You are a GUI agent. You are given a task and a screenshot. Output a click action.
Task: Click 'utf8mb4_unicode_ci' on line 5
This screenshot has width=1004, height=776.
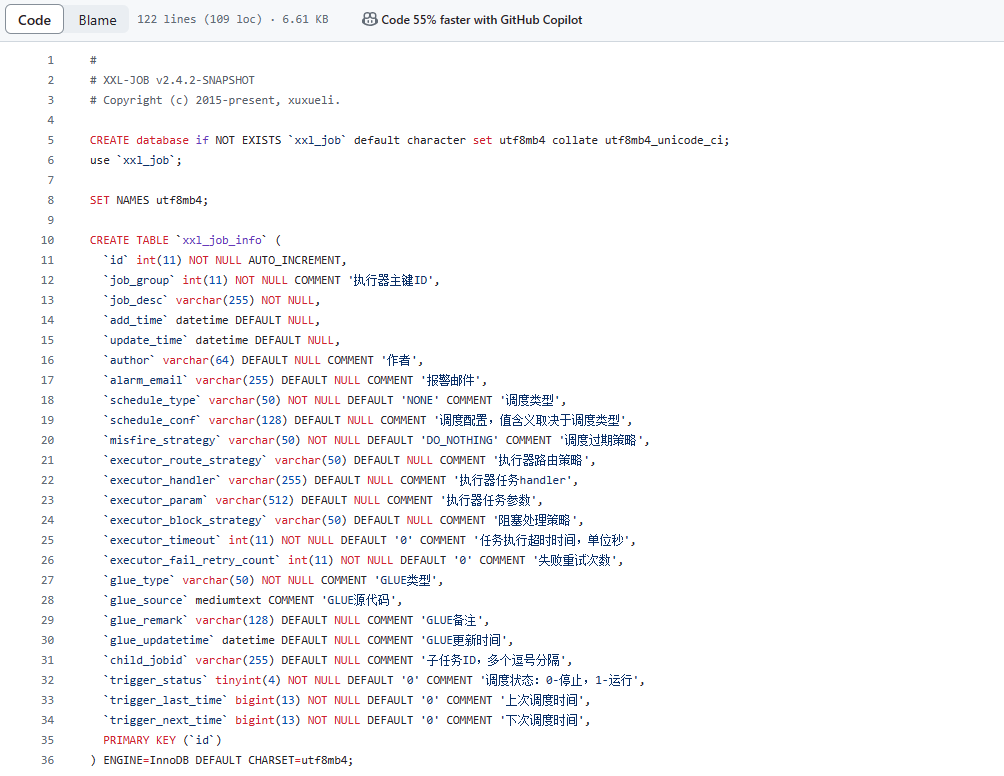point(663,140)
